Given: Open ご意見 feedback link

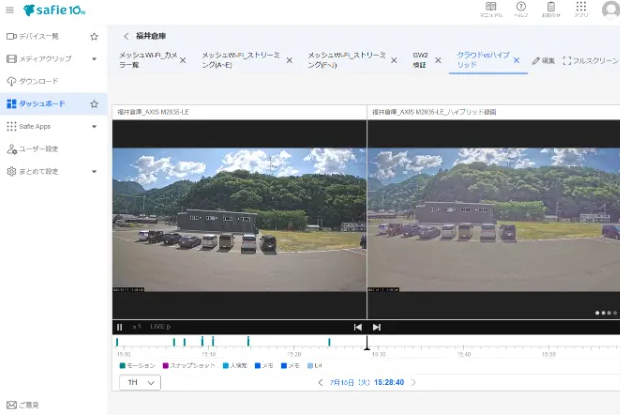Looking at the screenshot, I should [23, 405].
